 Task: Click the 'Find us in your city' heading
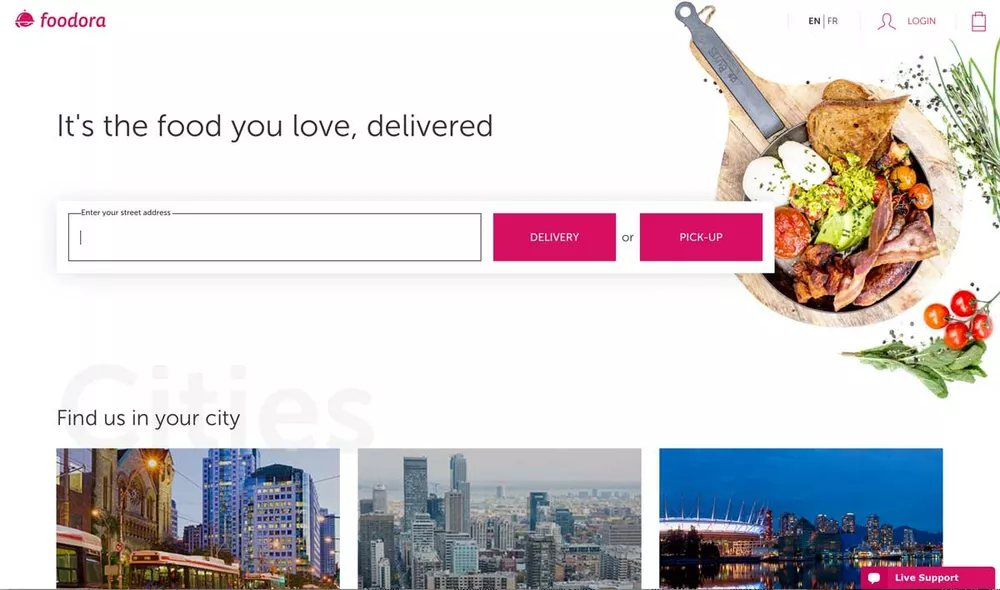pyautogui.click(x=149, y=418)
